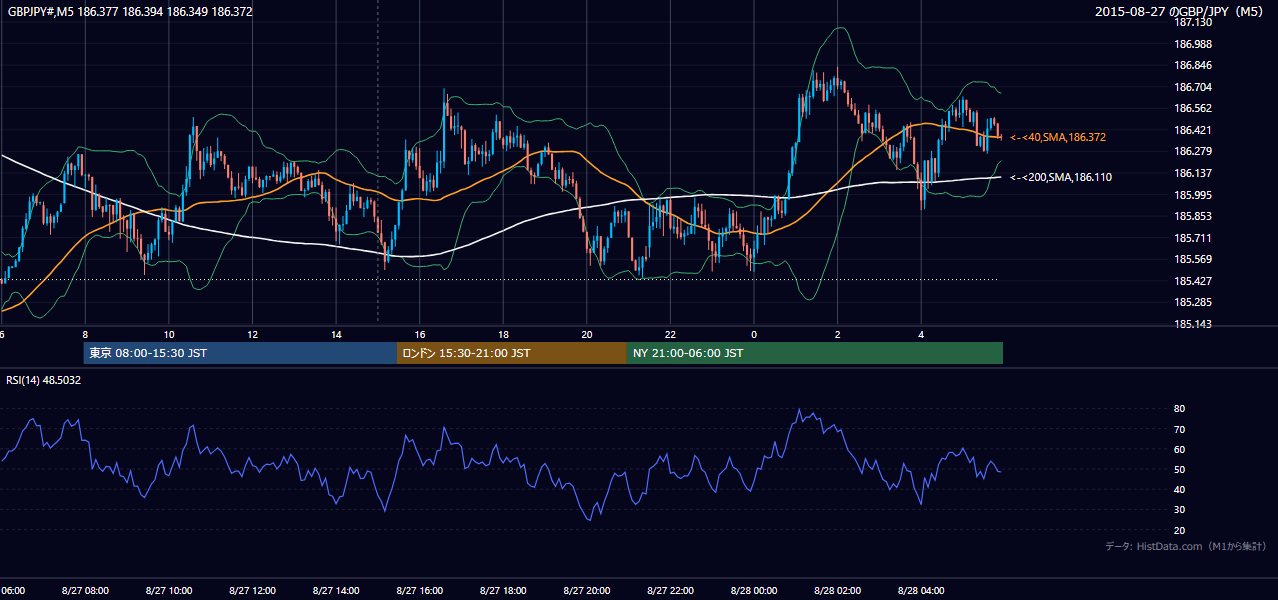This screenshot has width=1278, height=600.
Task: Click price axis value 185.995
Action: [x=1194, y=195]
